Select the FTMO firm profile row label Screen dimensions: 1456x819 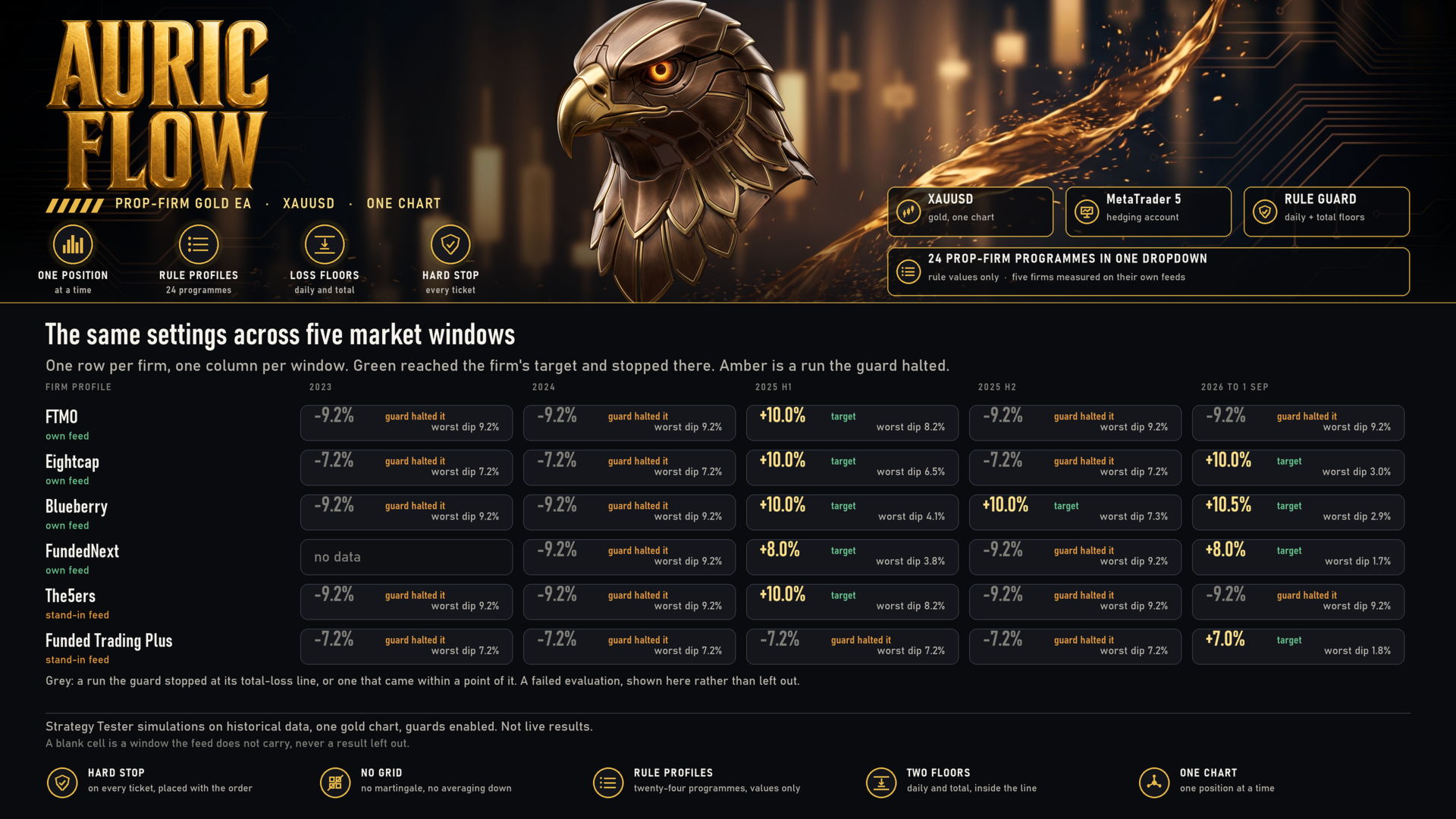tap(61, 416)
